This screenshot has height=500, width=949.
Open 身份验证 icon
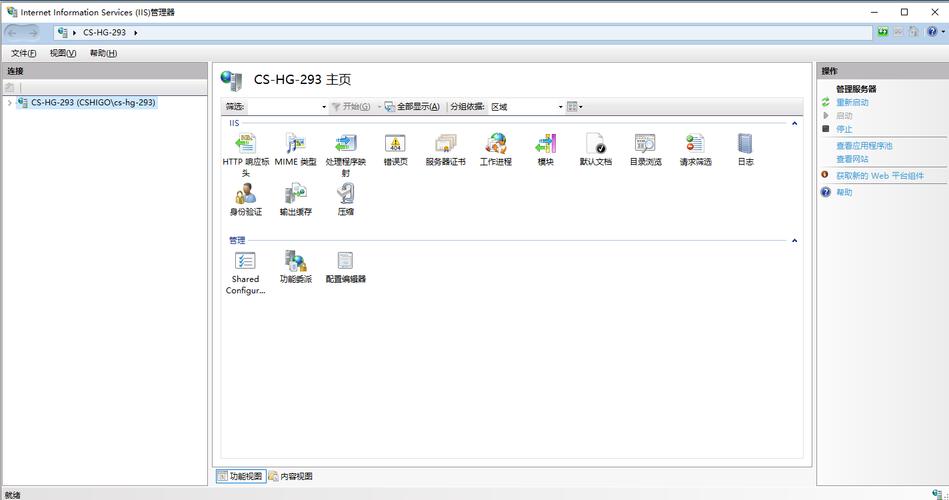pyautogui.click(x=245, y=194)
